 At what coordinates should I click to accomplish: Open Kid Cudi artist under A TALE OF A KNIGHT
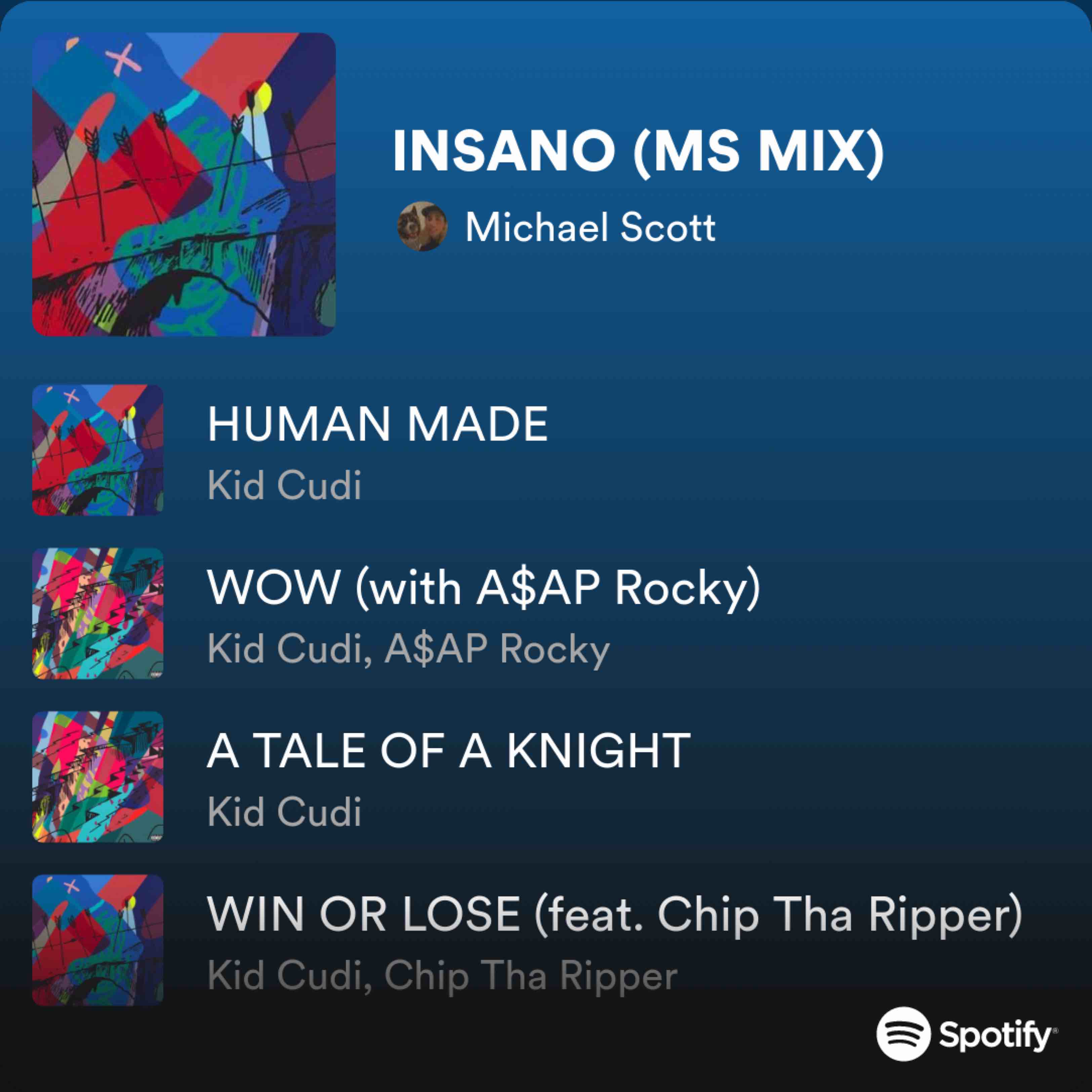click(284, 812)
